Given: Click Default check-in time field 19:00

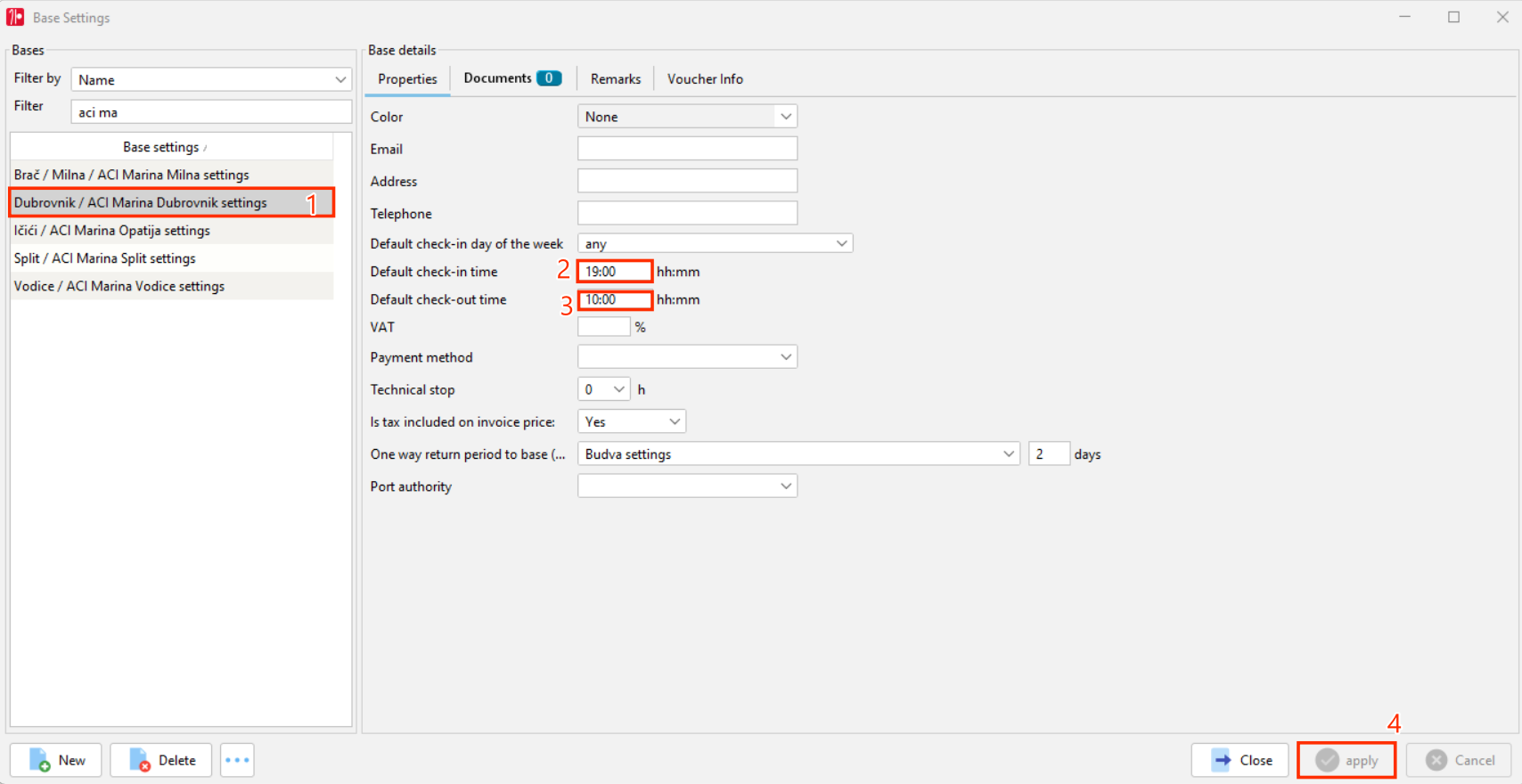Looking at the screenshot, I should point(615,272).
